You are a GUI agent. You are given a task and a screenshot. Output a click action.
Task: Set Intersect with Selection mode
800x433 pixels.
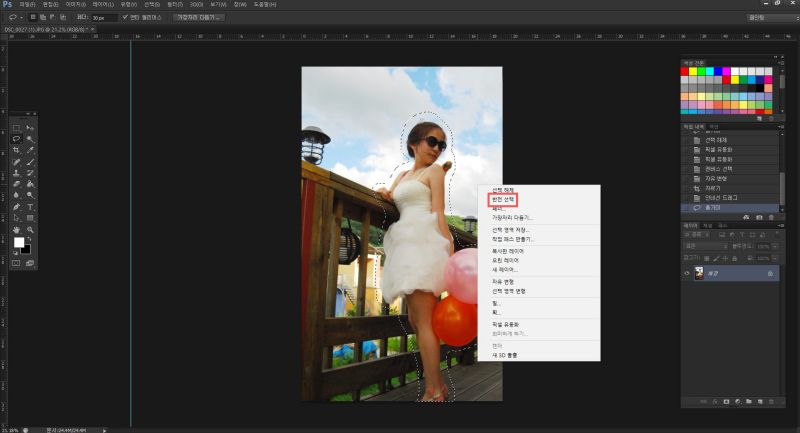pyautogui.click(x=63, y=17)
